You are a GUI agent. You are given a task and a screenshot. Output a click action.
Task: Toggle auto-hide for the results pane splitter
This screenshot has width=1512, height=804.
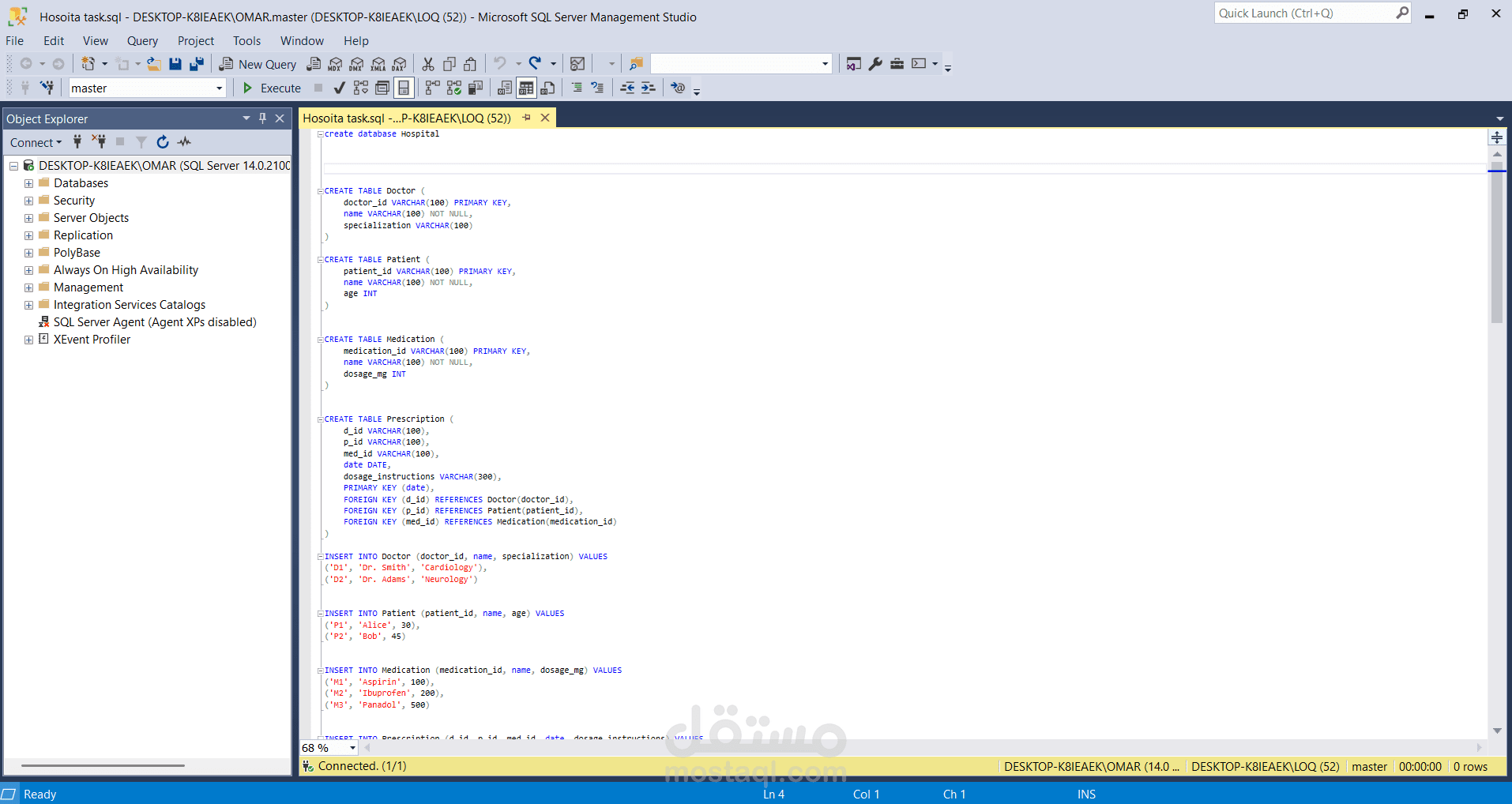click(x=1497, y=137)
